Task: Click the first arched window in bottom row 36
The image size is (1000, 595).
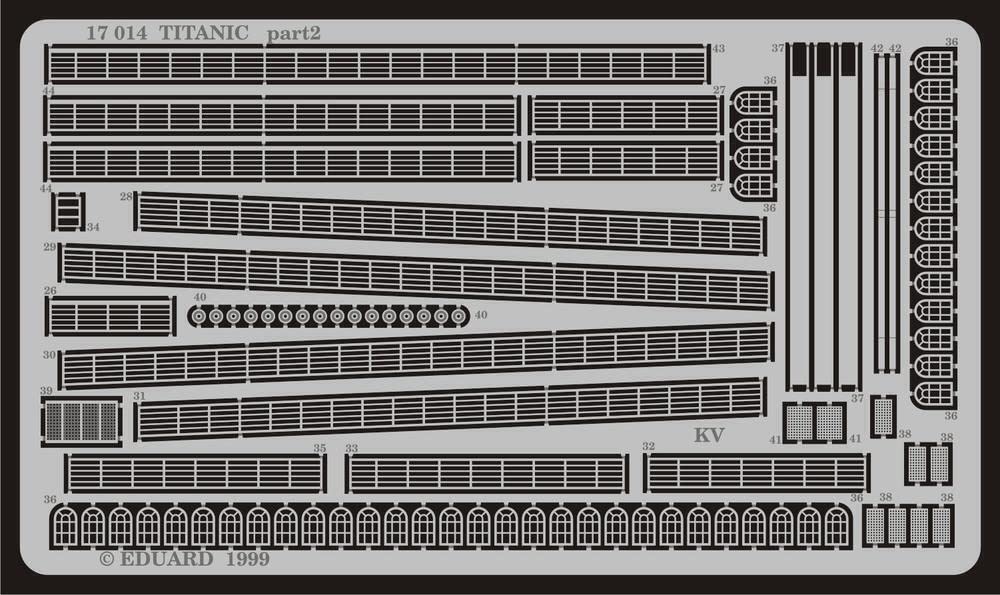Action: pyautogui.click(x=65, y=527)
